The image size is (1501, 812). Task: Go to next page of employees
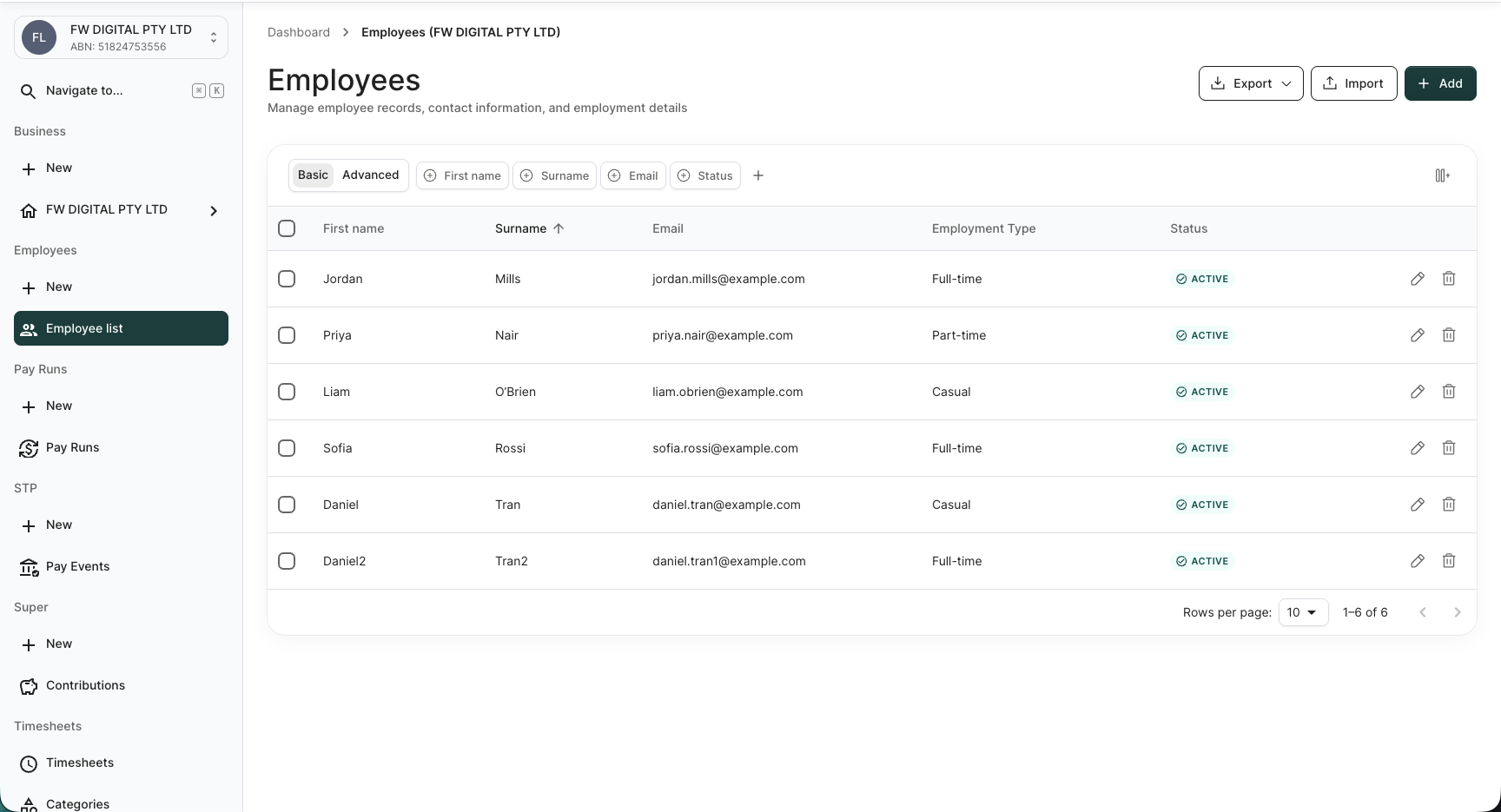[1458, 612]
